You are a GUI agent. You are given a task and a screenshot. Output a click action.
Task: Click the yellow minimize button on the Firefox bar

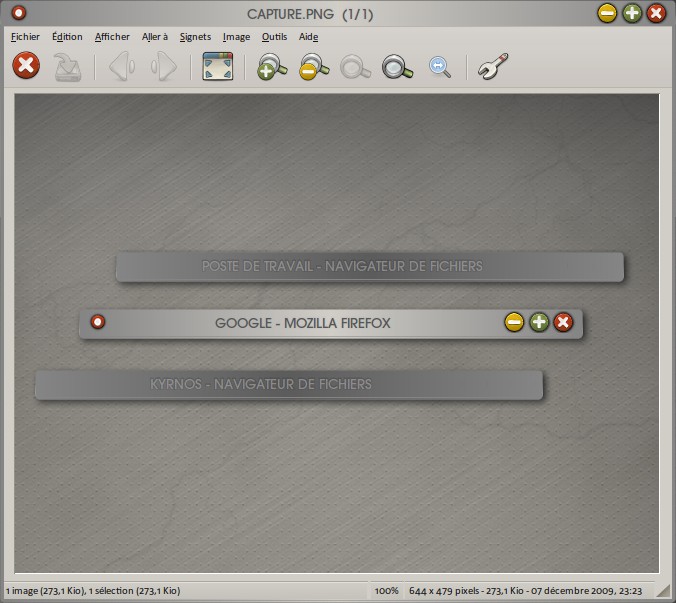coord(514,322)
